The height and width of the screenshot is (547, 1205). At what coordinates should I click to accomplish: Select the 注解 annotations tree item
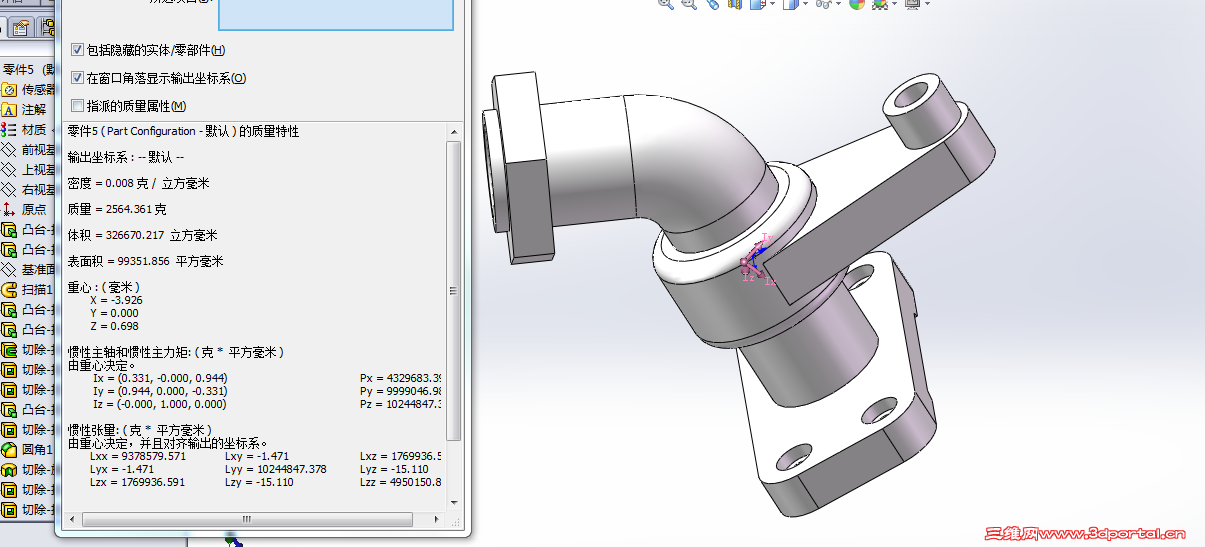25,110
